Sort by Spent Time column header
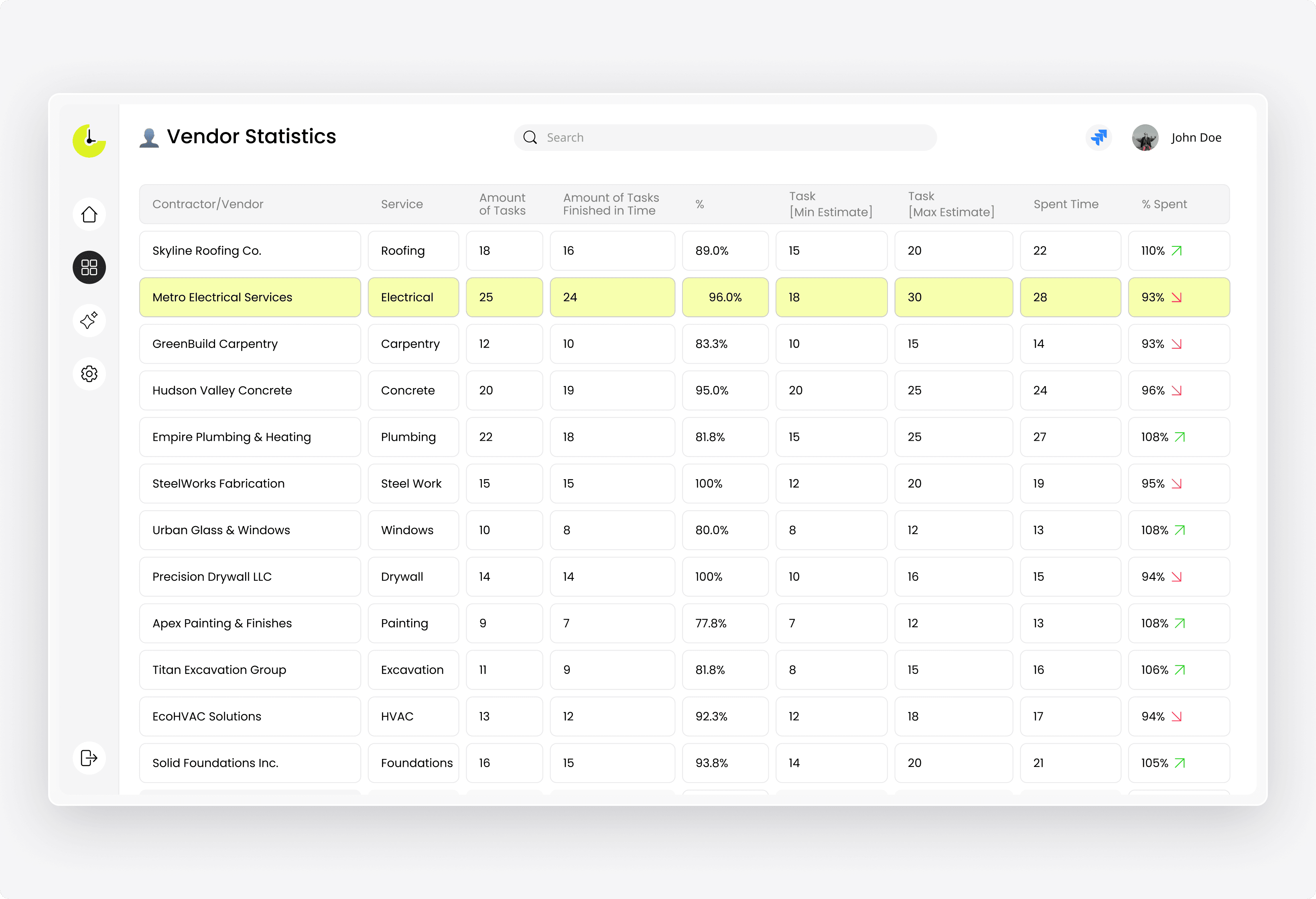The height and width of the screenshot is (899, 1316). click(1066, 204)
